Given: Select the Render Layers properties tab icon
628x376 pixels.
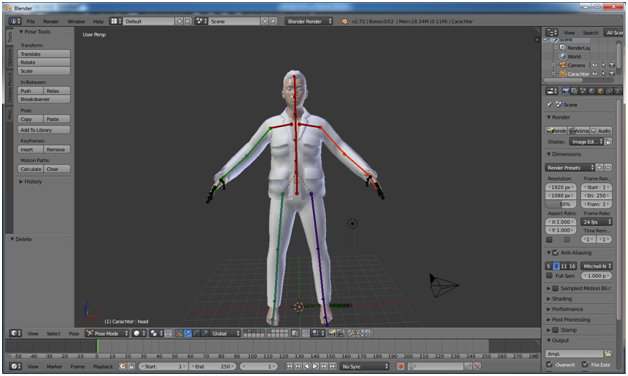Looking at the screenshot, I should coord(574,91).
